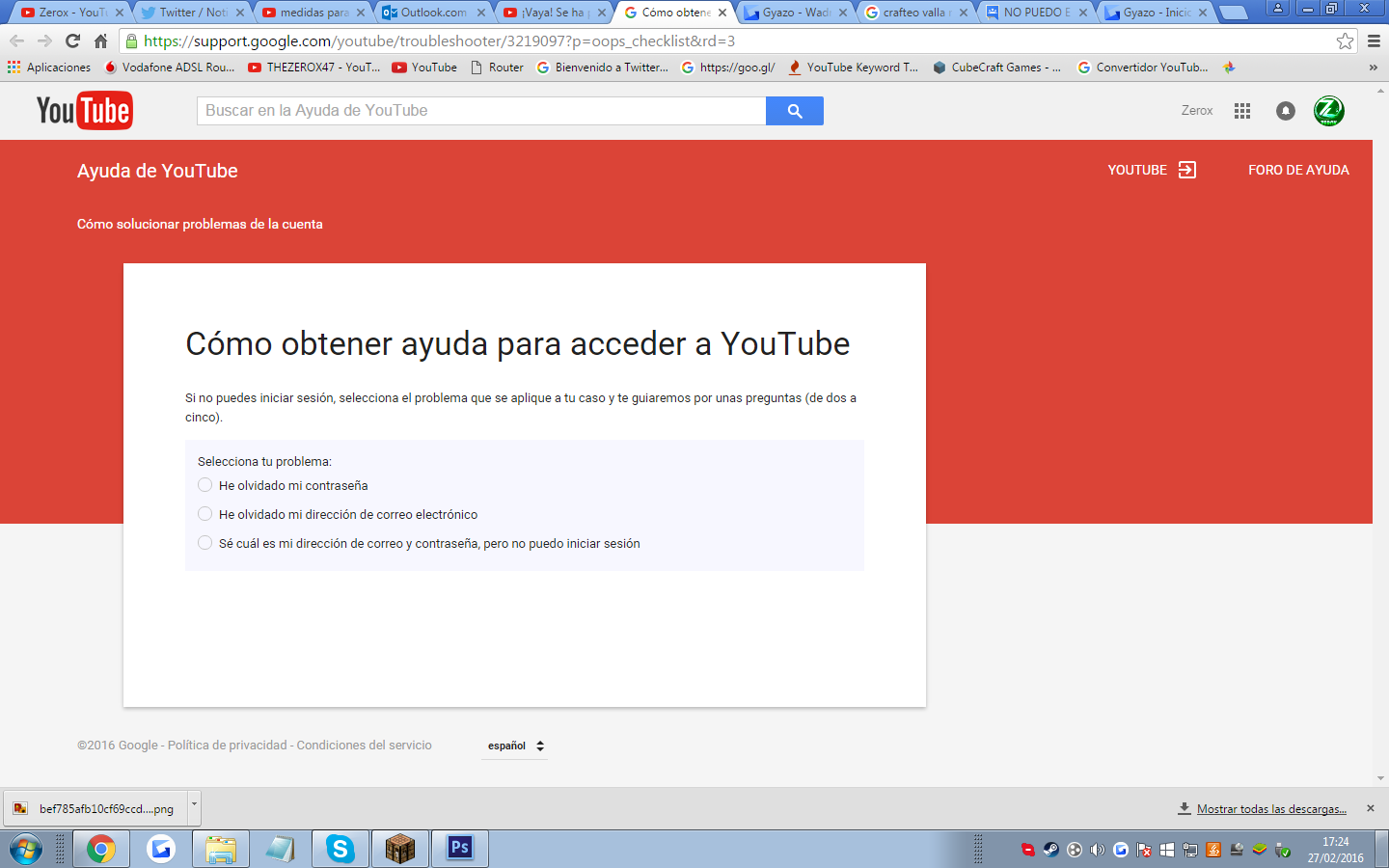1389x868 pixels.
Task: Open Windows Explorer from the taskbar
Action: point(221,849)
